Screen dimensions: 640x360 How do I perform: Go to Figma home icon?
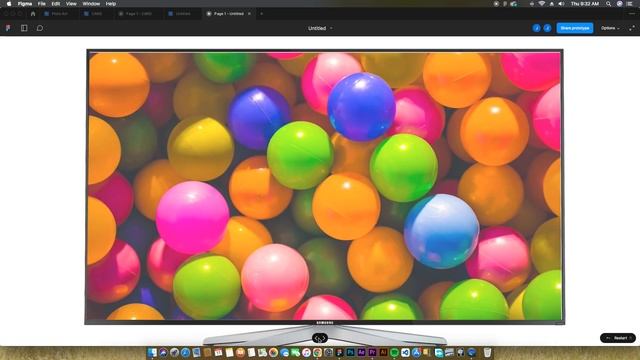[x=33, y=13]
